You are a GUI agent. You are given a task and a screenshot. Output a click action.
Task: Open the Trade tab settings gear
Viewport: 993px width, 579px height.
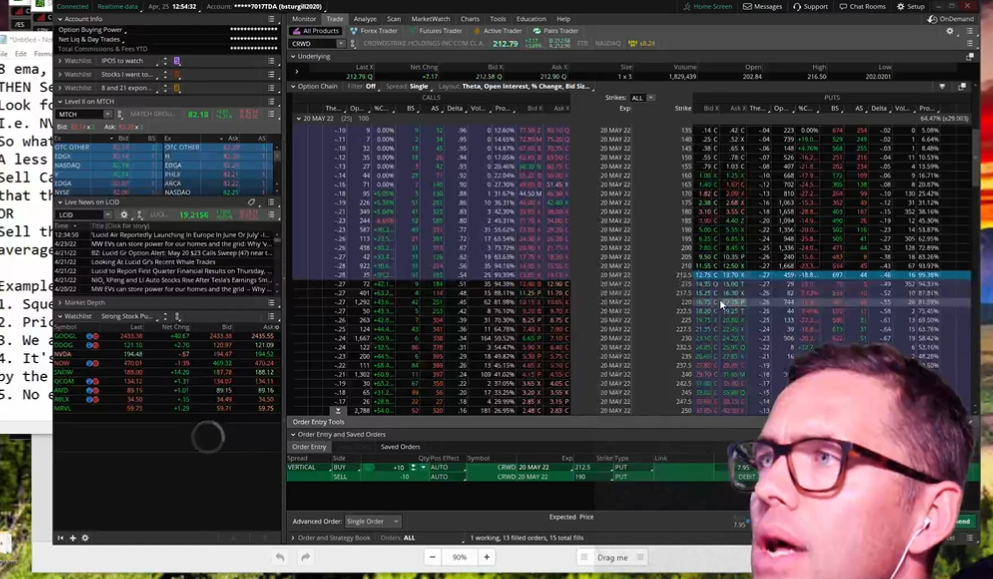tap(949, 30)
